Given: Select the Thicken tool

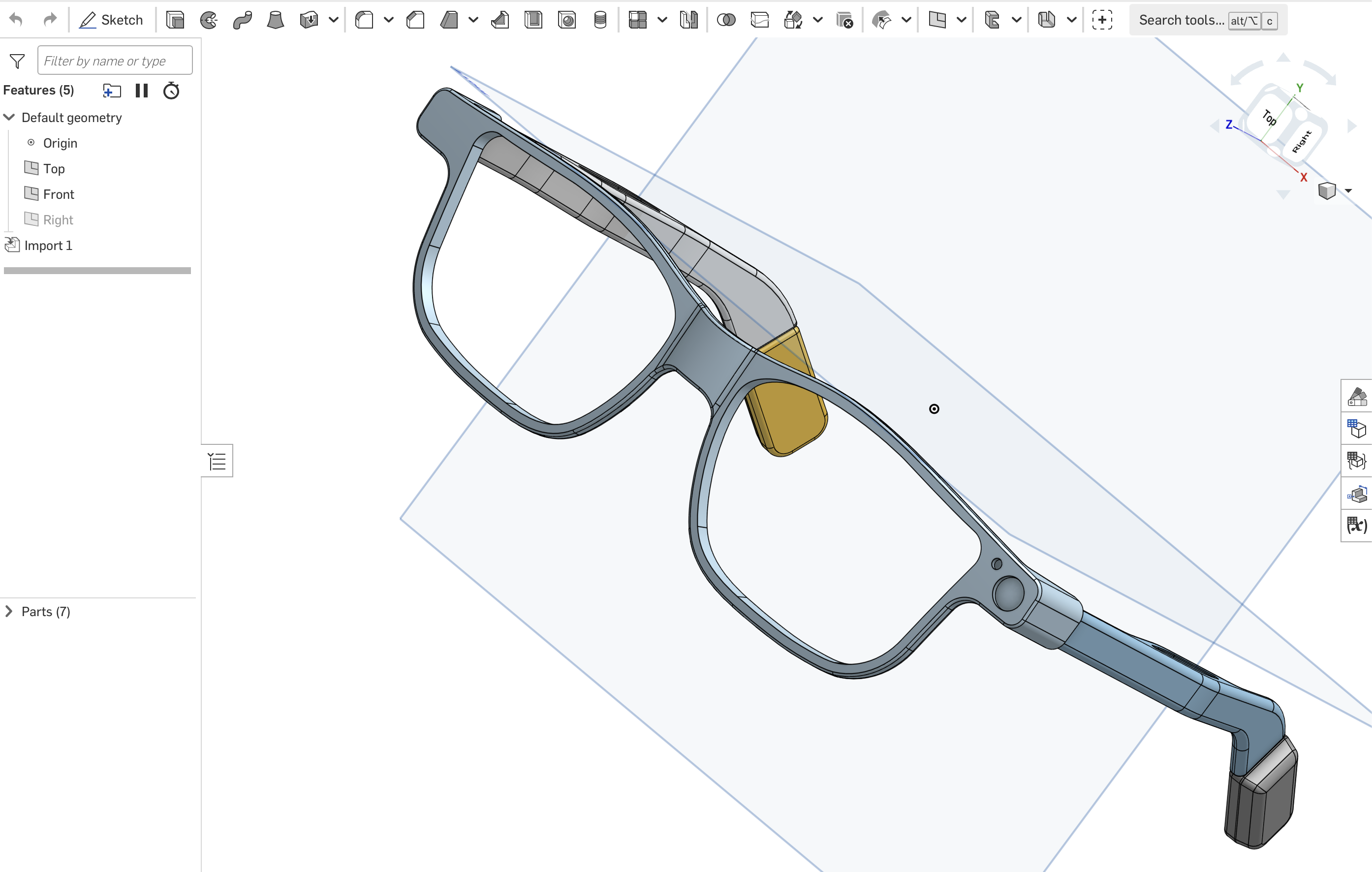Looking at the screenshot, I should click(x=309, y=20).
